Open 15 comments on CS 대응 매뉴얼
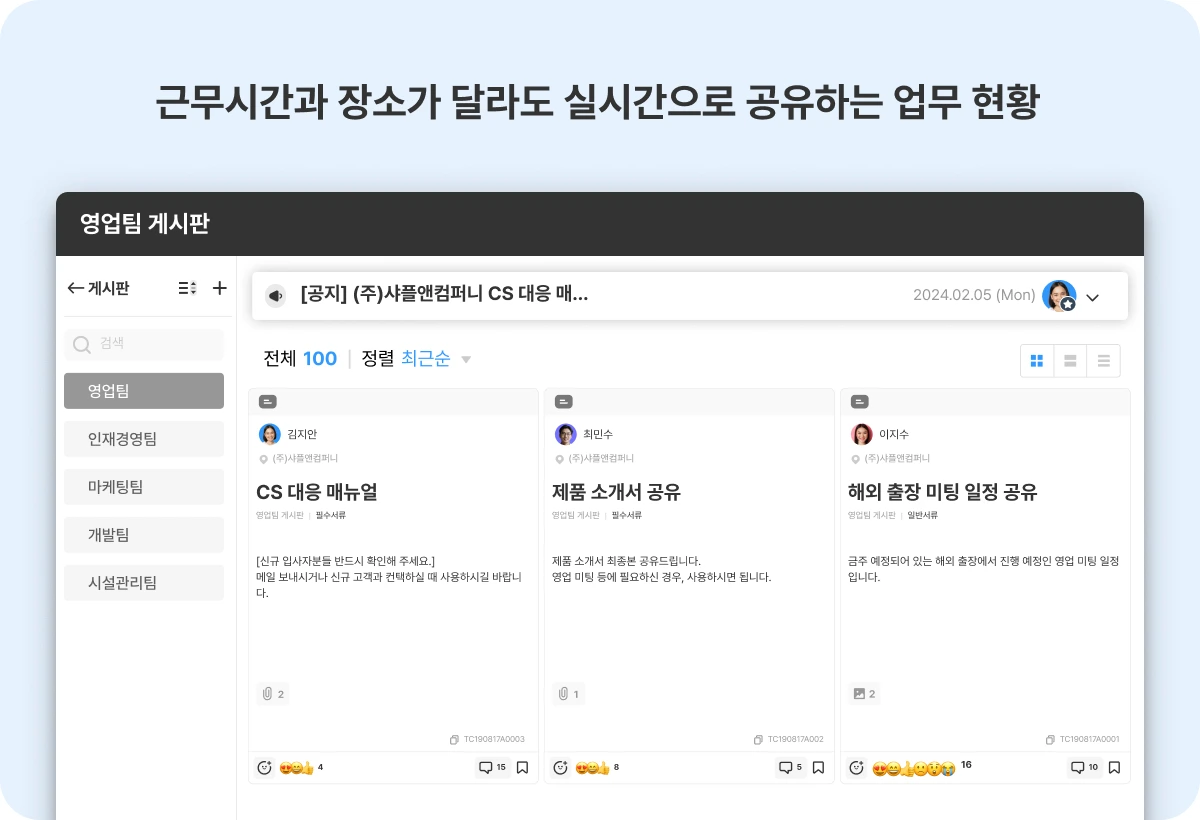The image size is (1200, 820). point(492,768)
